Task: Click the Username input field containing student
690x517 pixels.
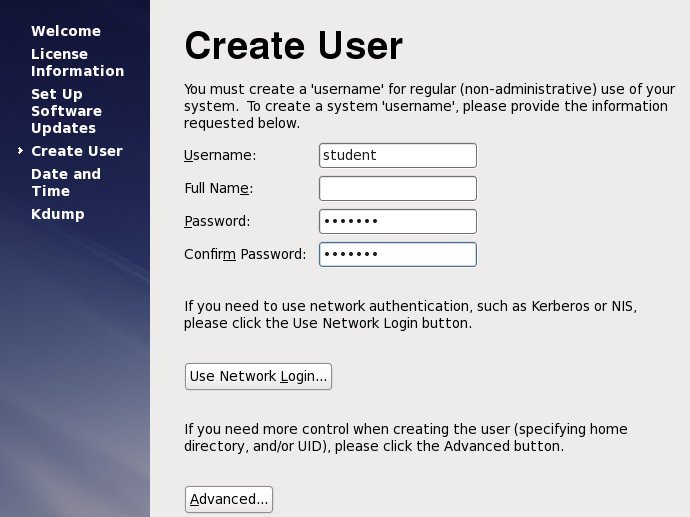Action: [398, 155]
